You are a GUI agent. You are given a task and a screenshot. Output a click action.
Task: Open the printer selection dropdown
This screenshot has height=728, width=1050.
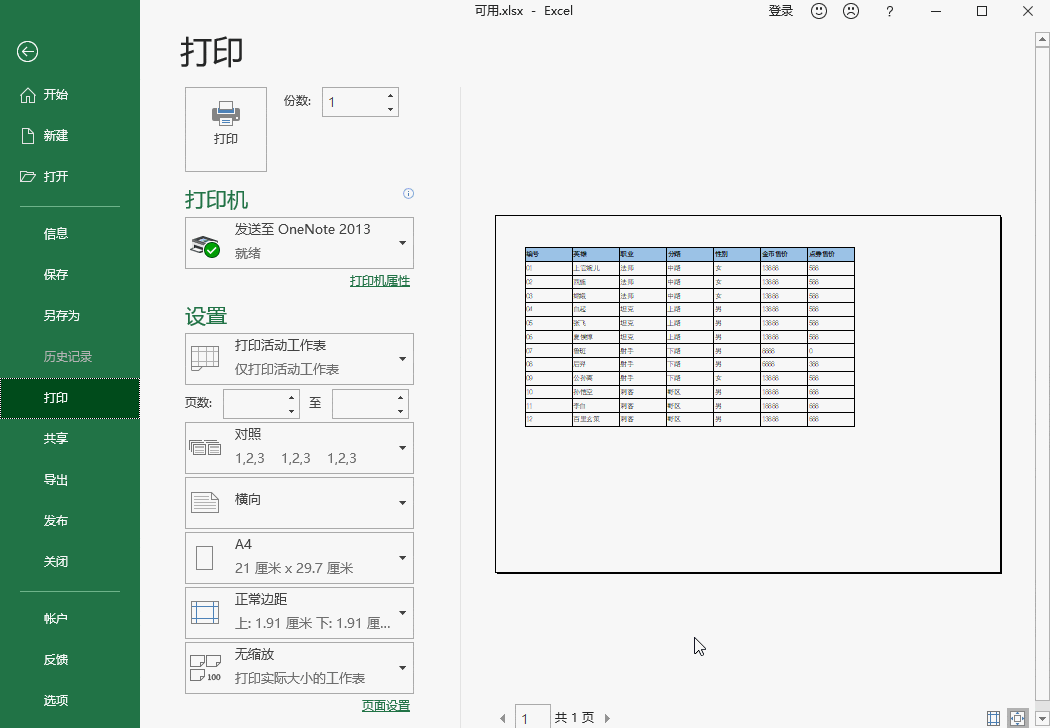299,243
